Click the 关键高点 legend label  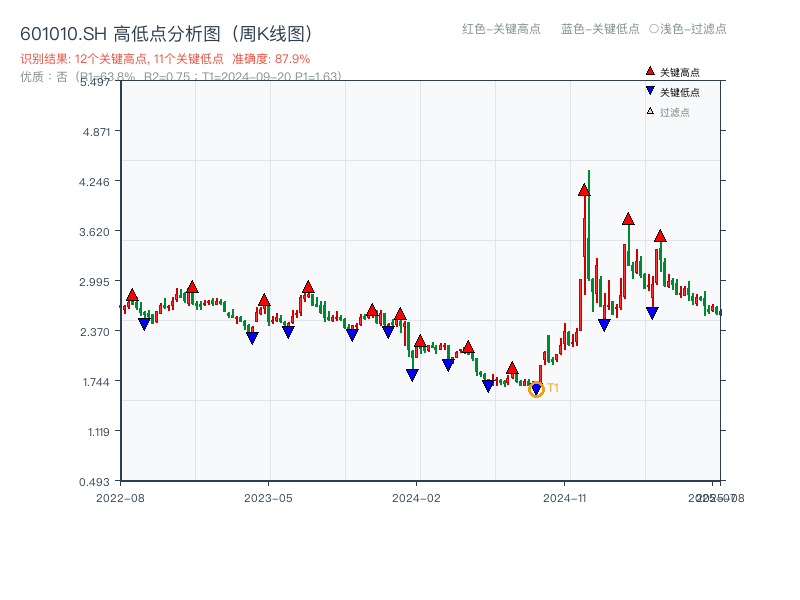pyautogui.click(x=680, y=72)
